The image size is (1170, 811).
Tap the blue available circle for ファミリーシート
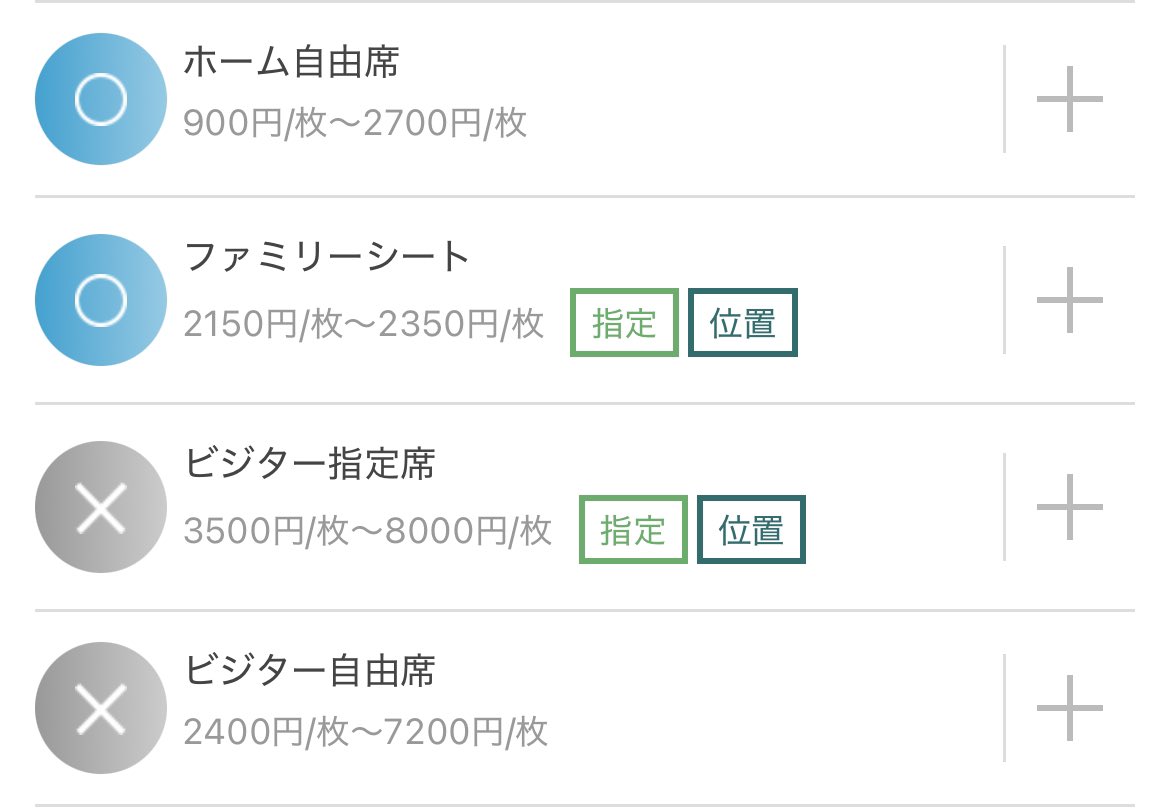click(x=100, y=300)
